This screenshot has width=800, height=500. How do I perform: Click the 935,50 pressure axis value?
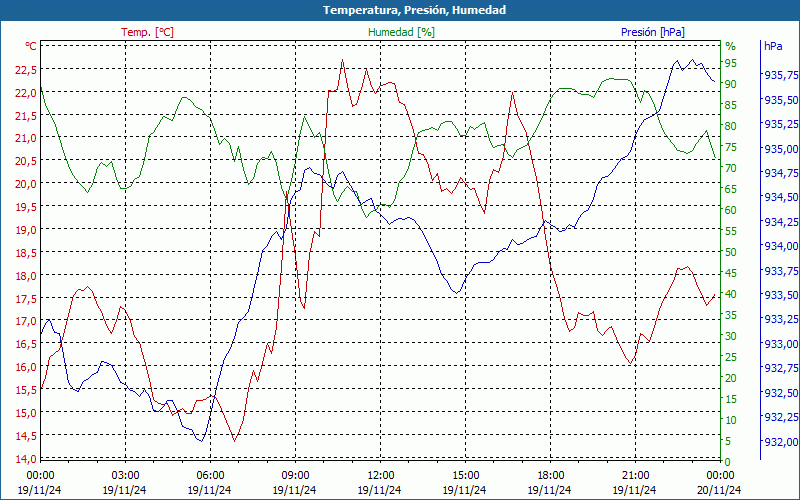point(781,99)
